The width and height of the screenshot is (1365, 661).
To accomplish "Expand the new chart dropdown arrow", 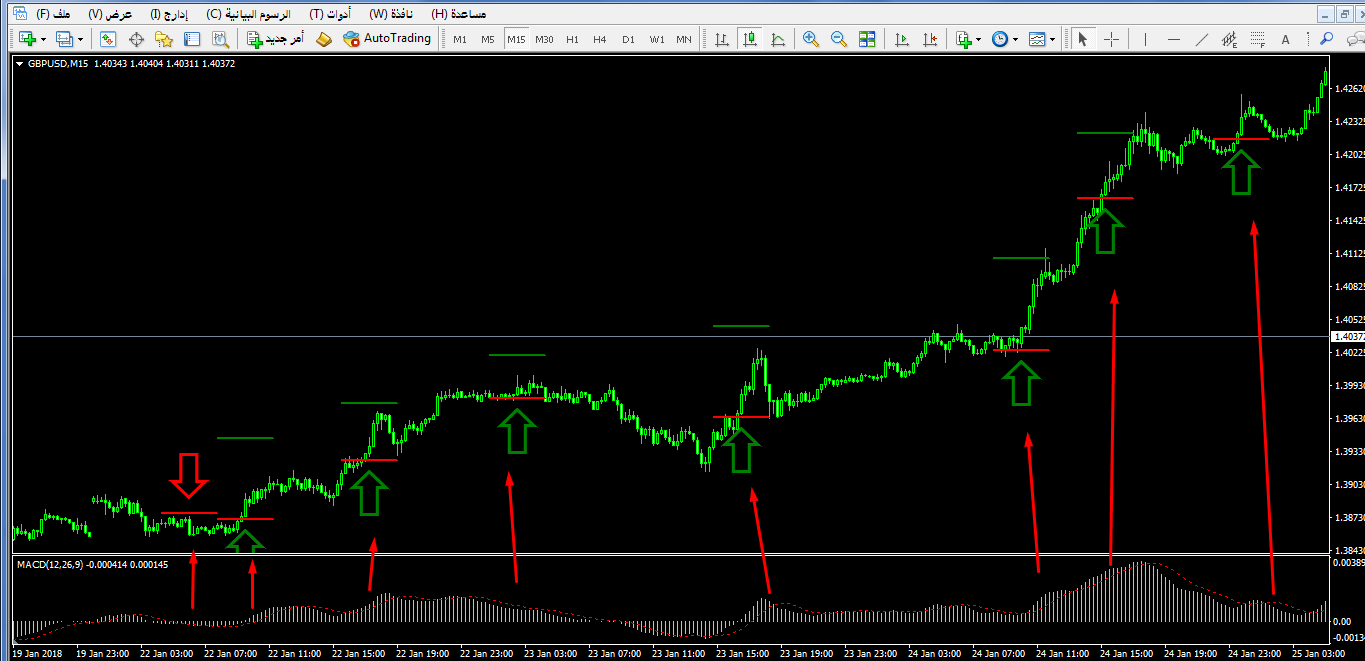I will (x=44, y=39).
